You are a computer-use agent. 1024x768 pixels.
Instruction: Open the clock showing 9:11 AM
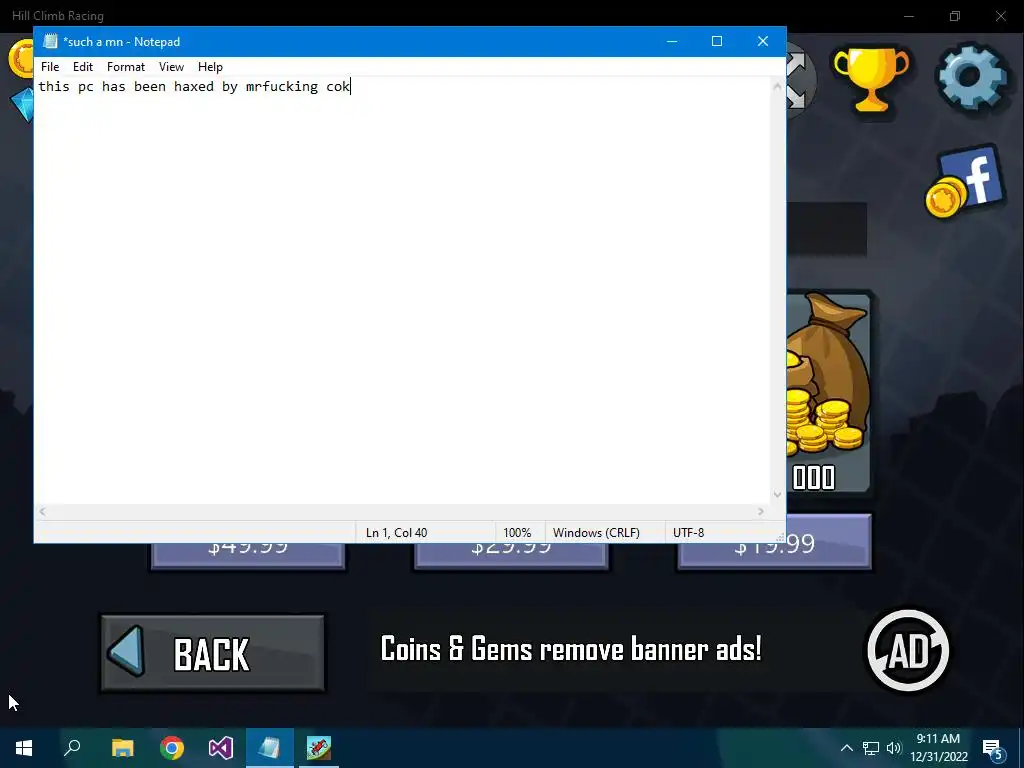point(939,748)
